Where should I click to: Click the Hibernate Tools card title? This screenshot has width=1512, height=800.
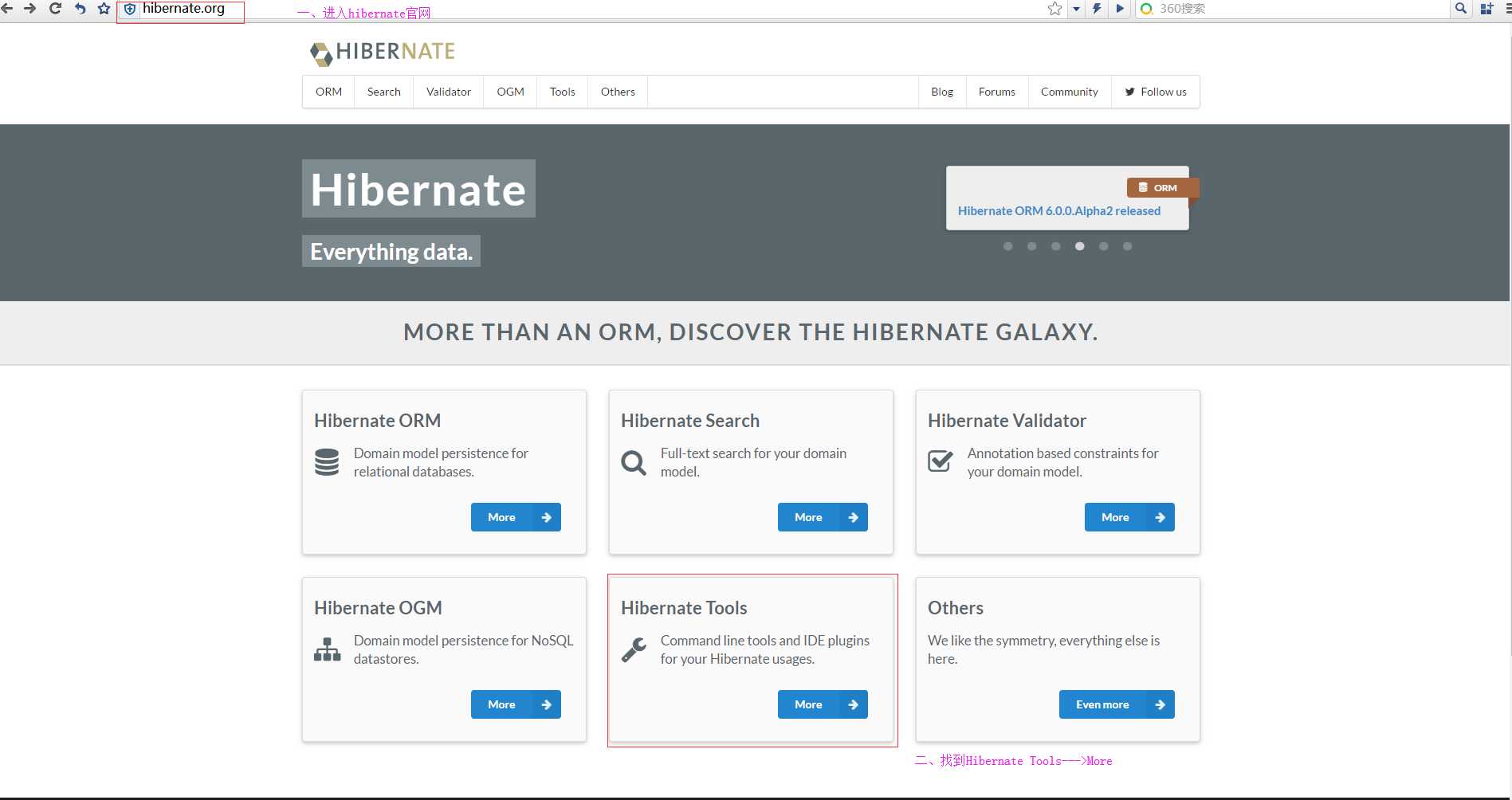coord(684,608)
